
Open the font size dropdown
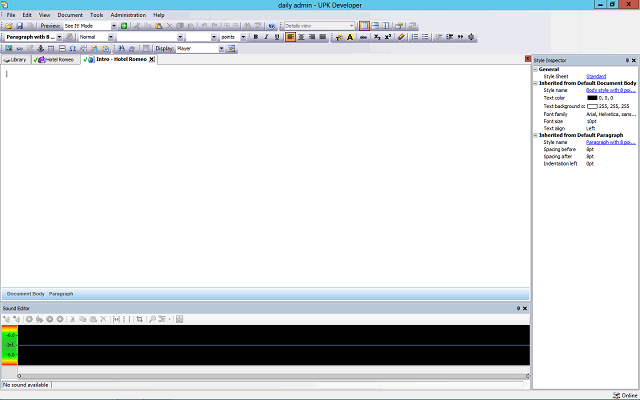coord(213,37)
